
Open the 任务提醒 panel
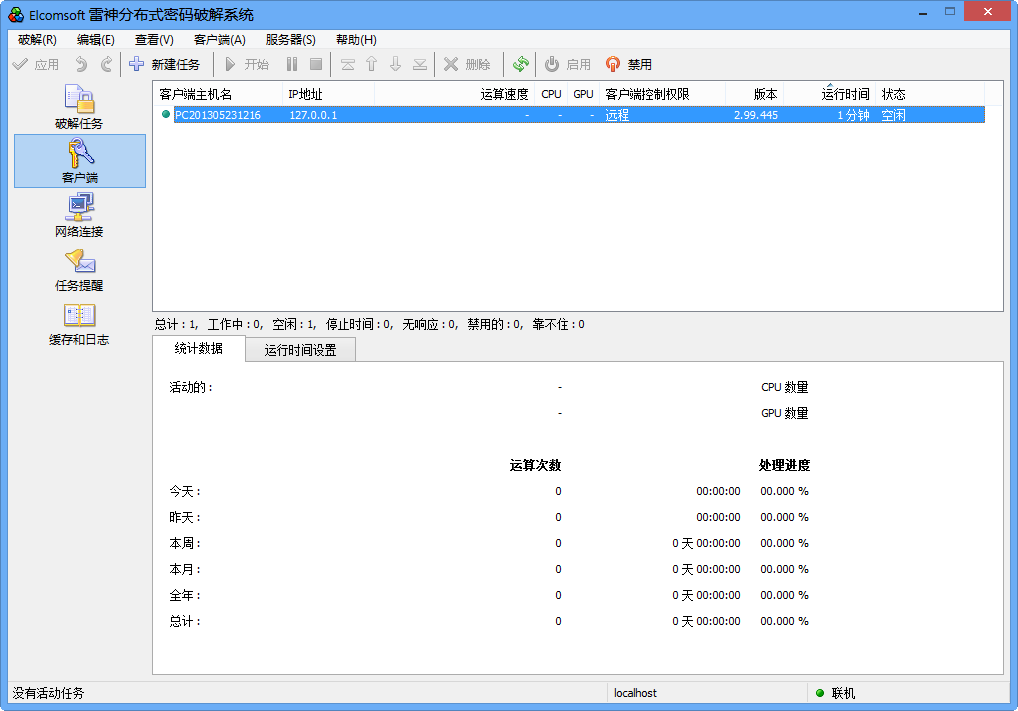(x=79, y=270)
